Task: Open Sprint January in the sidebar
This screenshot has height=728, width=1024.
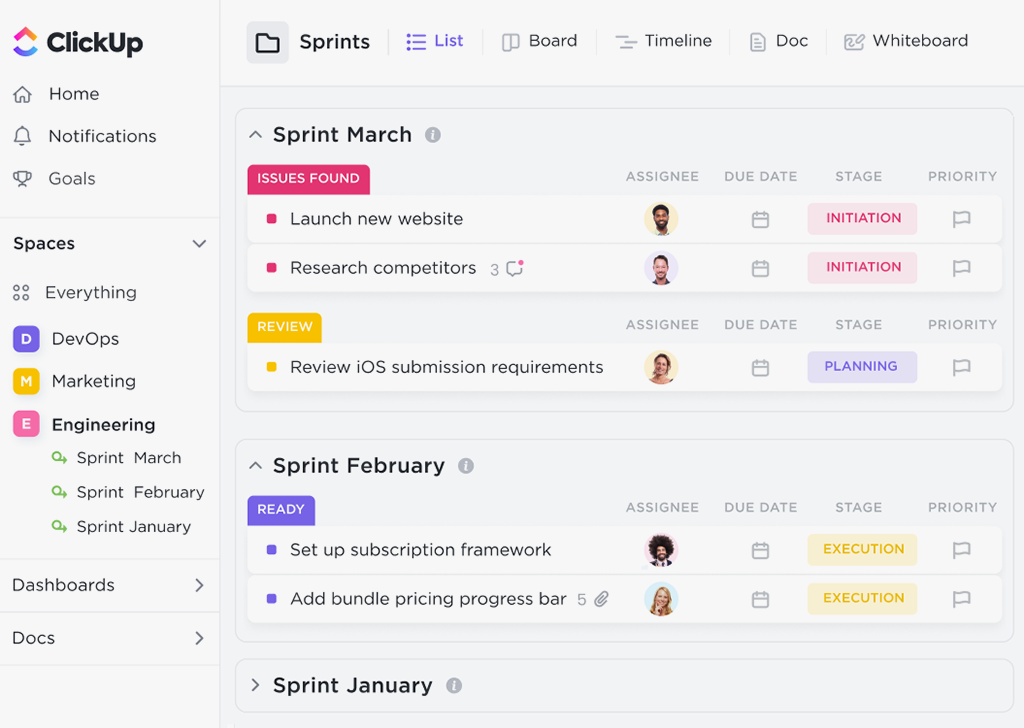Action: [x=121, y=527]
